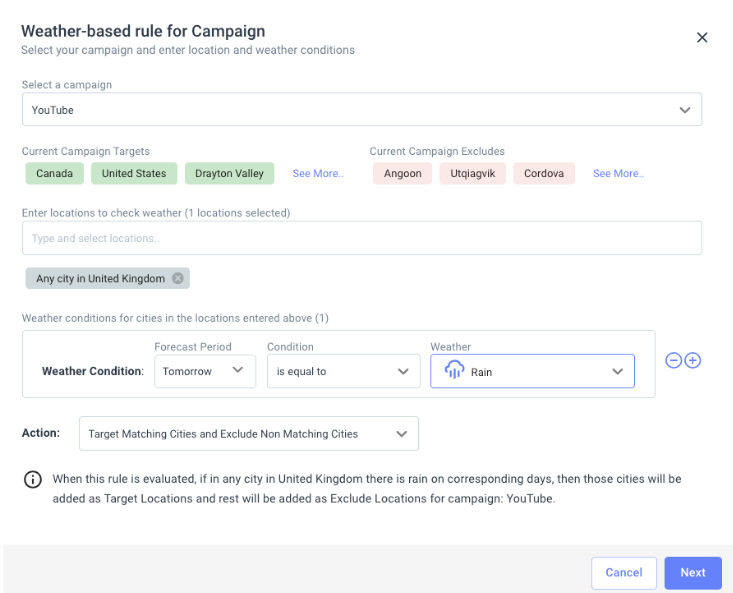Image resolution: width=733 pixels, height=593 pixels.
Task: Click See More for campaign excludes
Action: 618,173
